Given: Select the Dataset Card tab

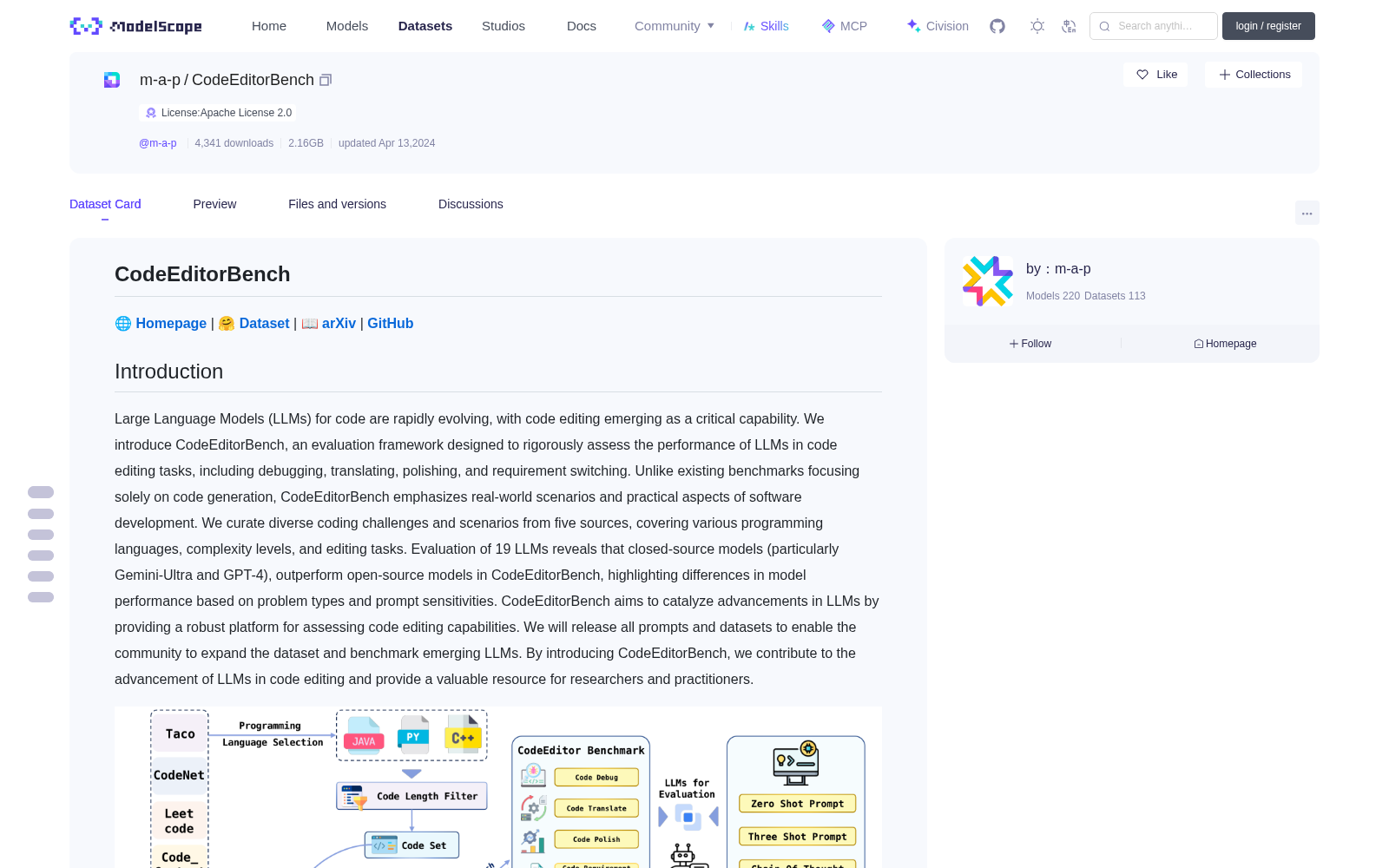Looking at the screenshot, I should point(105,204).
